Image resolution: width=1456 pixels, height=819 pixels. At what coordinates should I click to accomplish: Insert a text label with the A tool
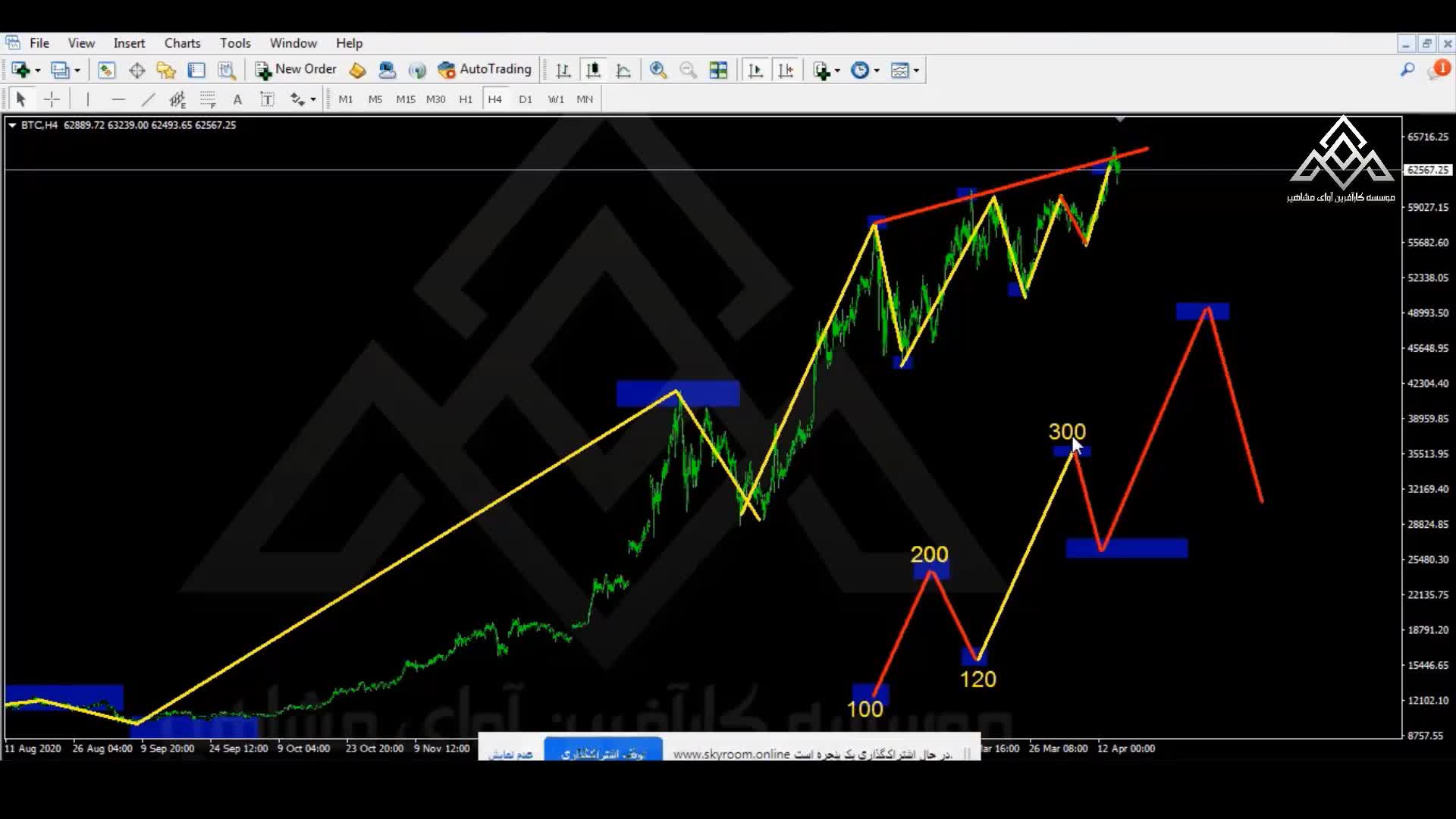(x=237, y=99)
